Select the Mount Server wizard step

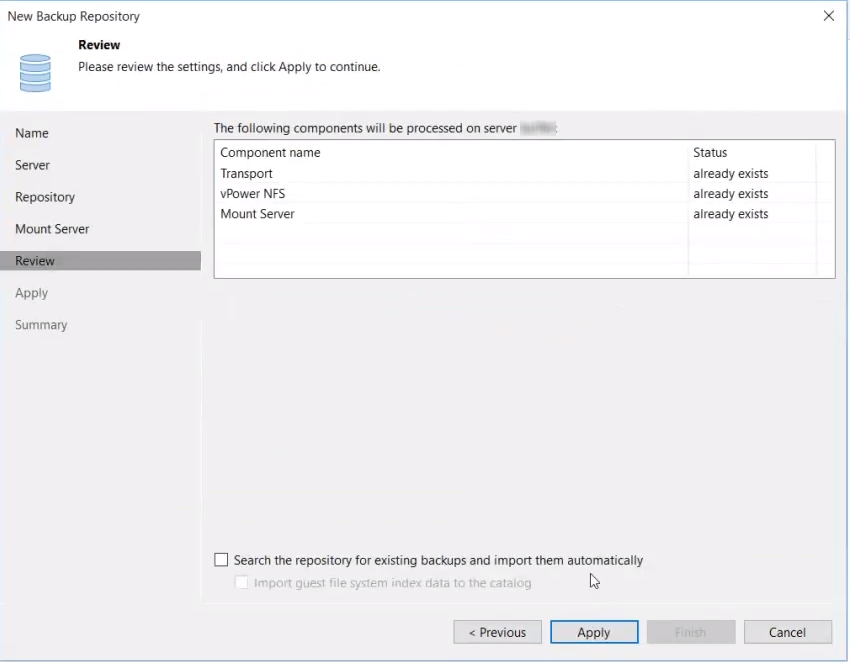tap(52, 229)
